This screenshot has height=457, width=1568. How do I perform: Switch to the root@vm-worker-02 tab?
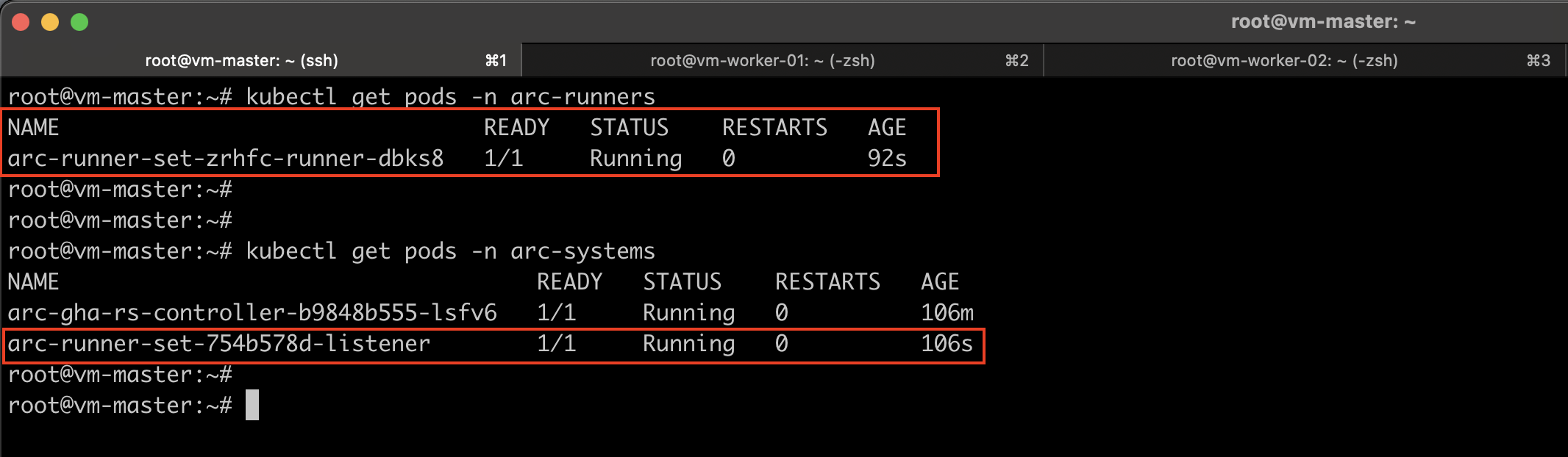coord(1305,60)
